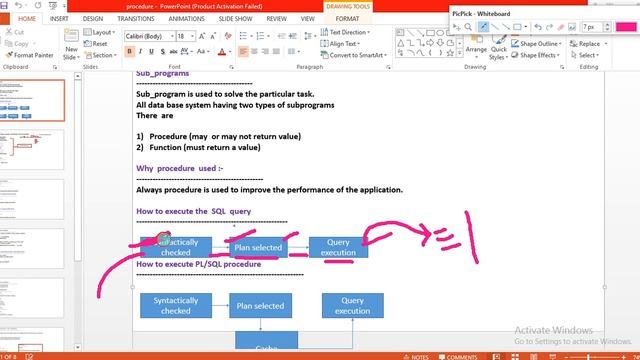Switch to the FORMAT drawing tools tab

[347, 19]
